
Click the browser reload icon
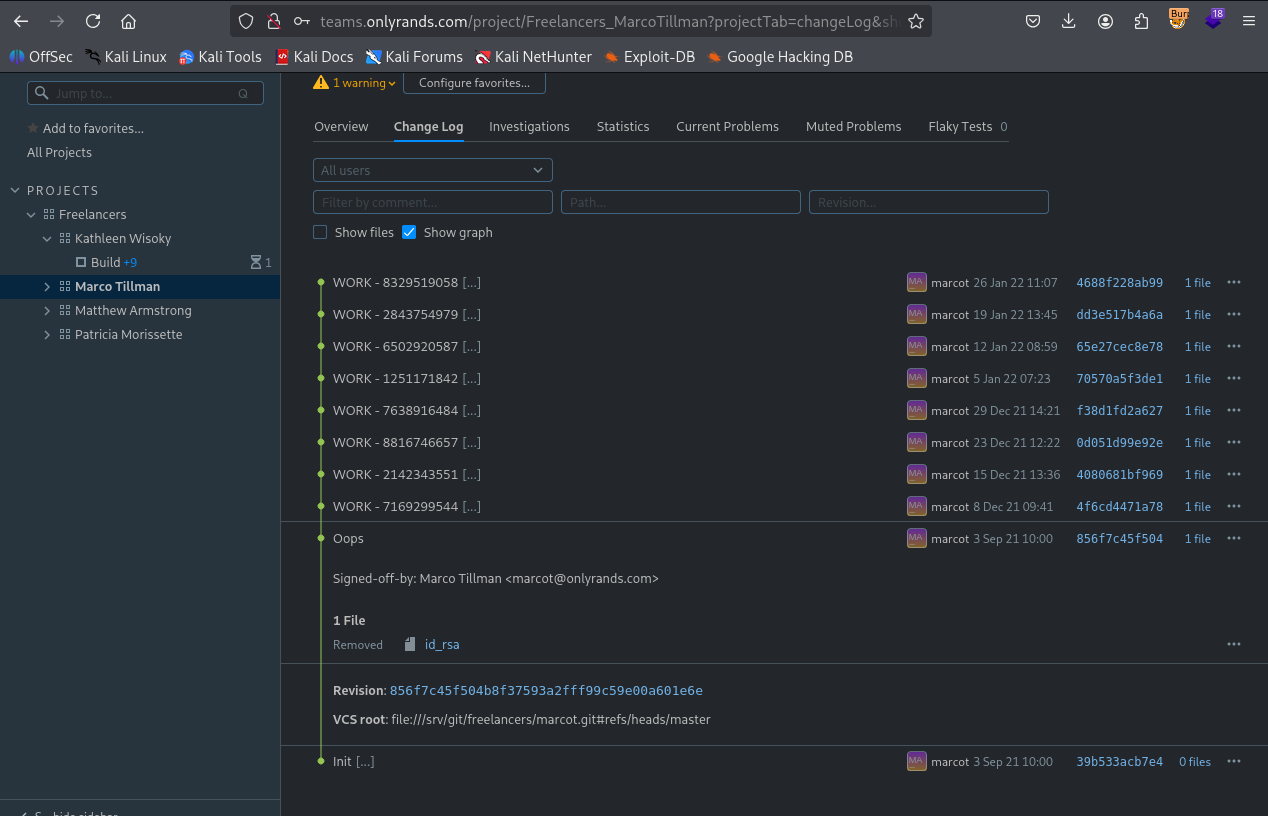pyautogui.click(x=93, y=21)
